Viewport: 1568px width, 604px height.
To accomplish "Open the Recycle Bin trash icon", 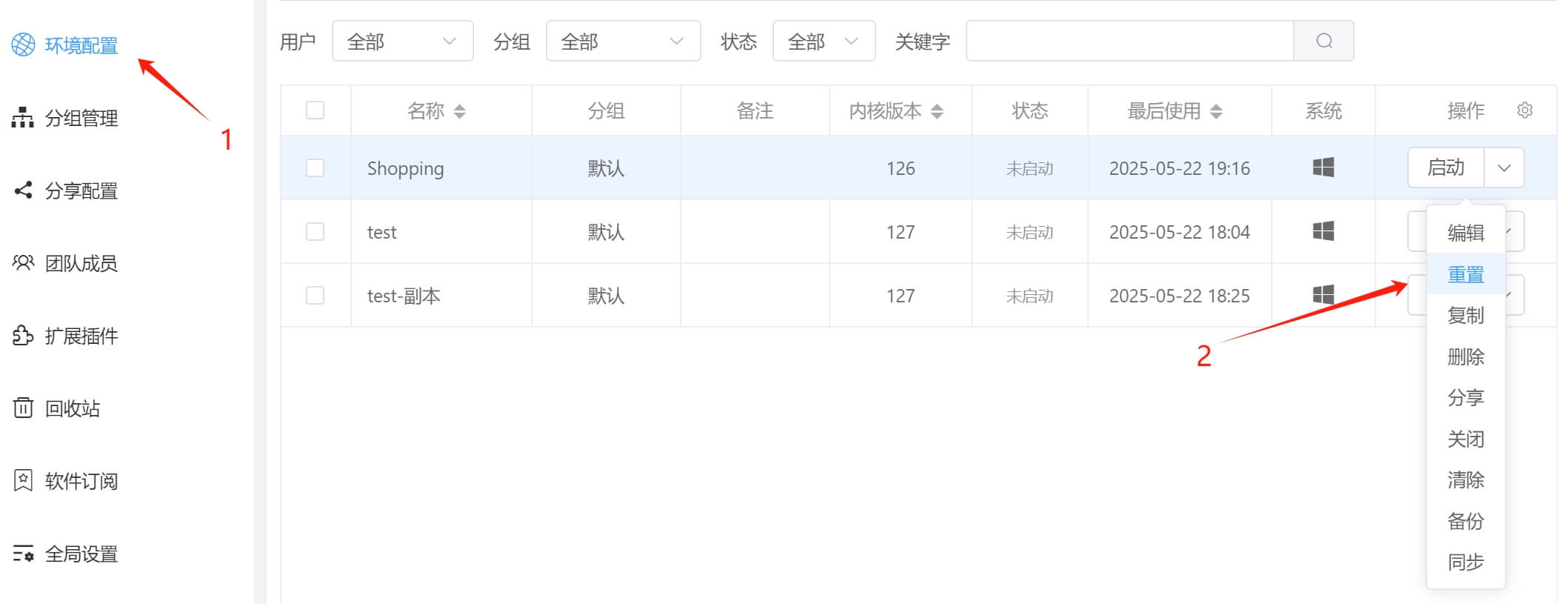I will [x=23, y=408].
